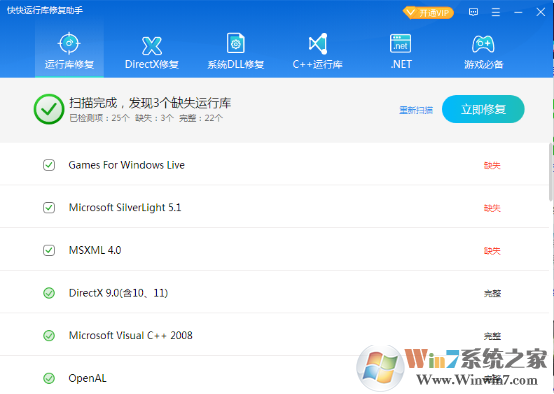
Task: Click the 立即修复 repair button
Action: click(x=483, y=109)
